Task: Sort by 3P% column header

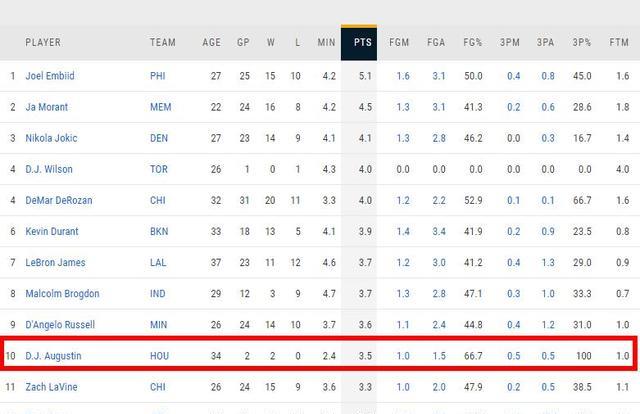Action: click(x=582, y=42)
